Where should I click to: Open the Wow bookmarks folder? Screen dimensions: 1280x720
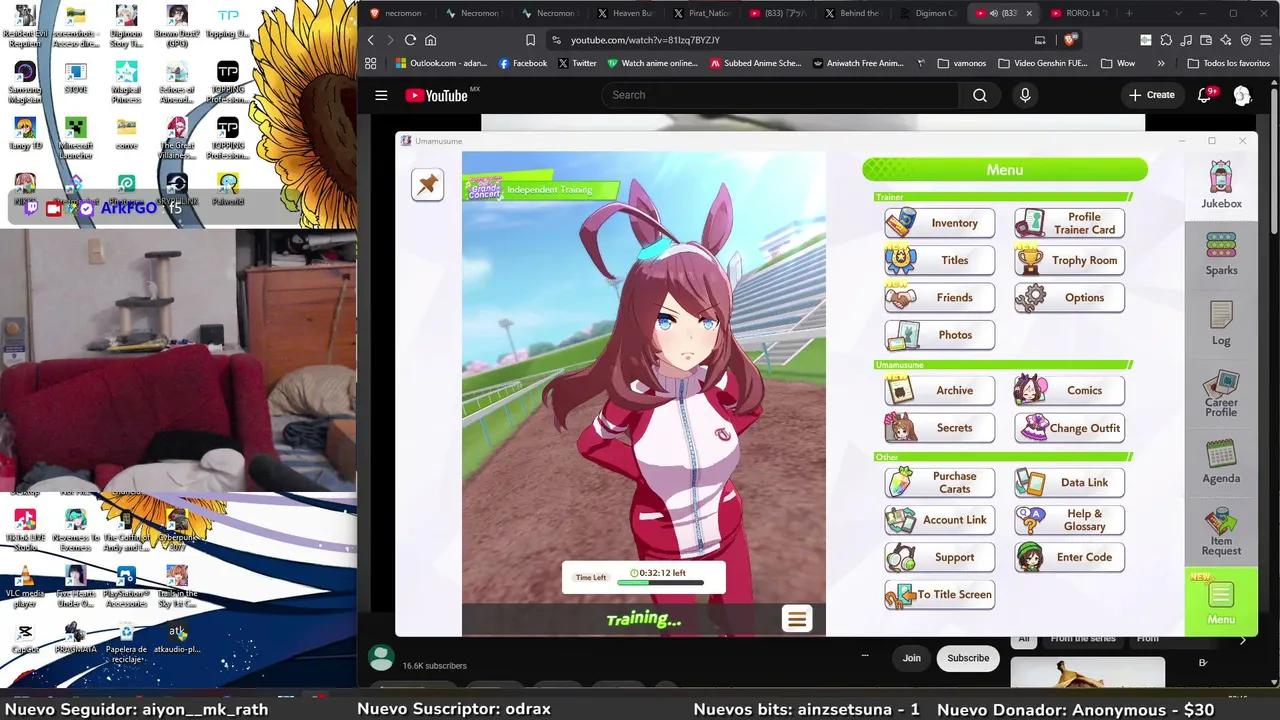1118,63
